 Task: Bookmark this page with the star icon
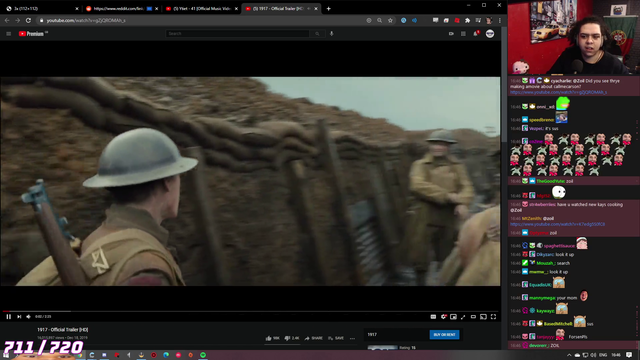click(x=390, y=20)
